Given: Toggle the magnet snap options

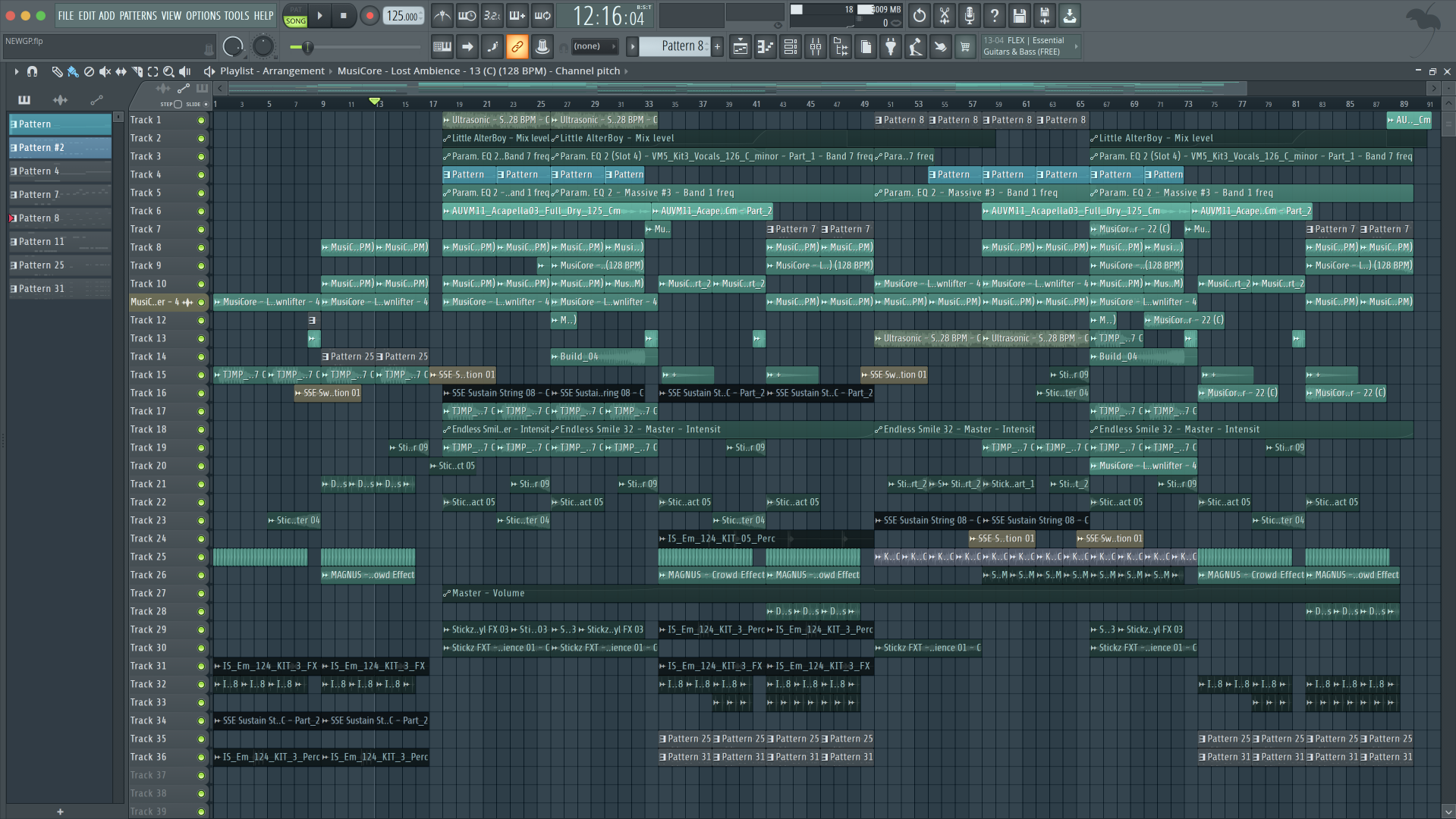Looking at the screenshot, I should click(32, 71).
